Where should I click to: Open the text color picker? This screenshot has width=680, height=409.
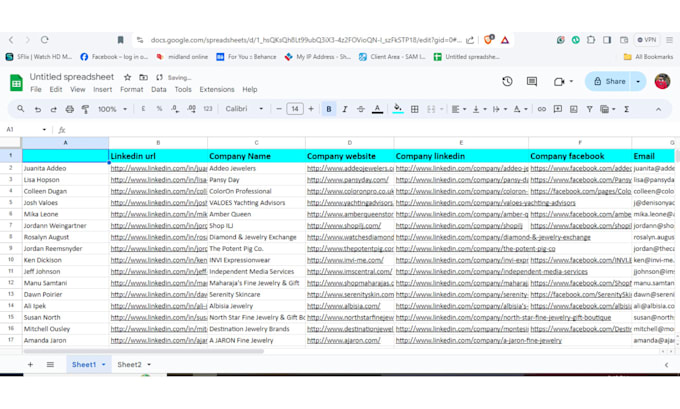coord(377,109)
